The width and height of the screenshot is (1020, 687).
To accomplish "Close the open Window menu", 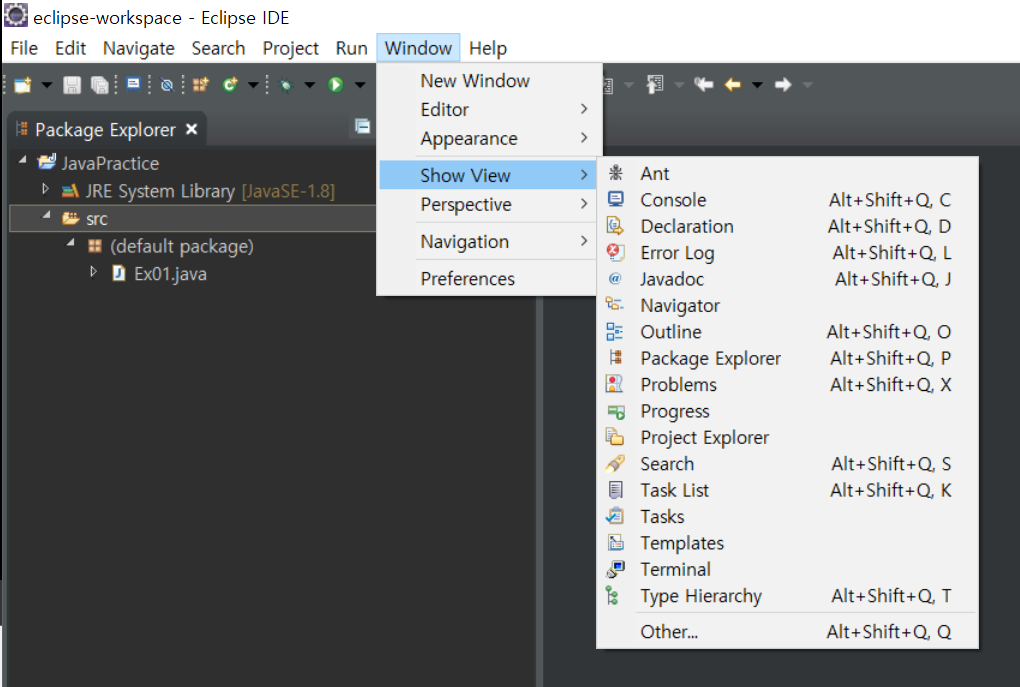I will click(418, 48).
